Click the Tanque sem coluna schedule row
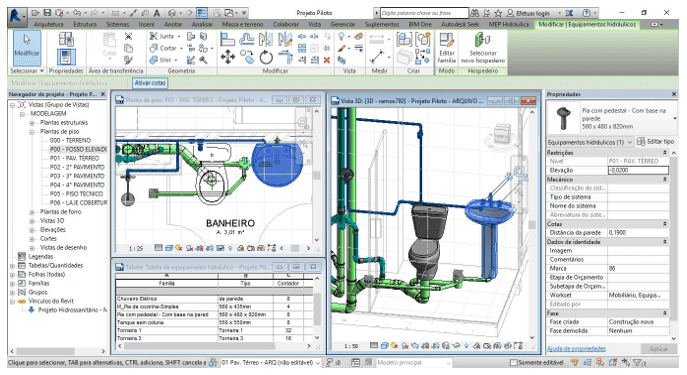Image resolution: width=687 pixels, height=375 pixels. (x=214, y=322)
